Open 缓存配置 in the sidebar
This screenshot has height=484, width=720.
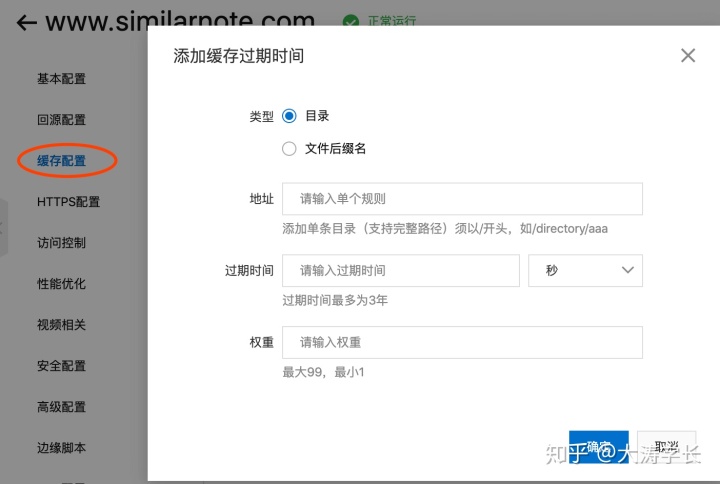click(62, 161)
